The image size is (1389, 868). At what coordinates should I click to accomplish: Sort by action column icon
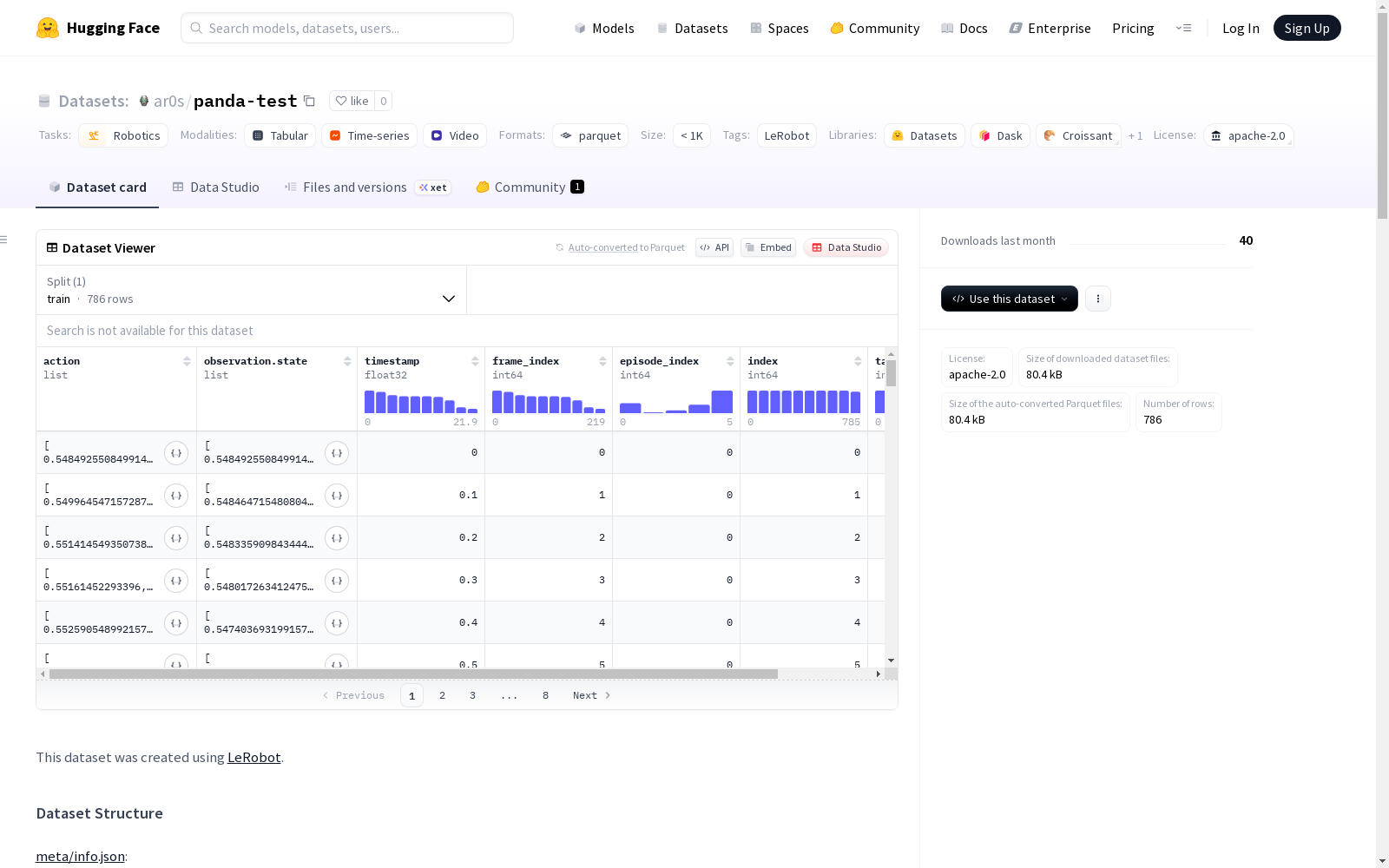187,361
